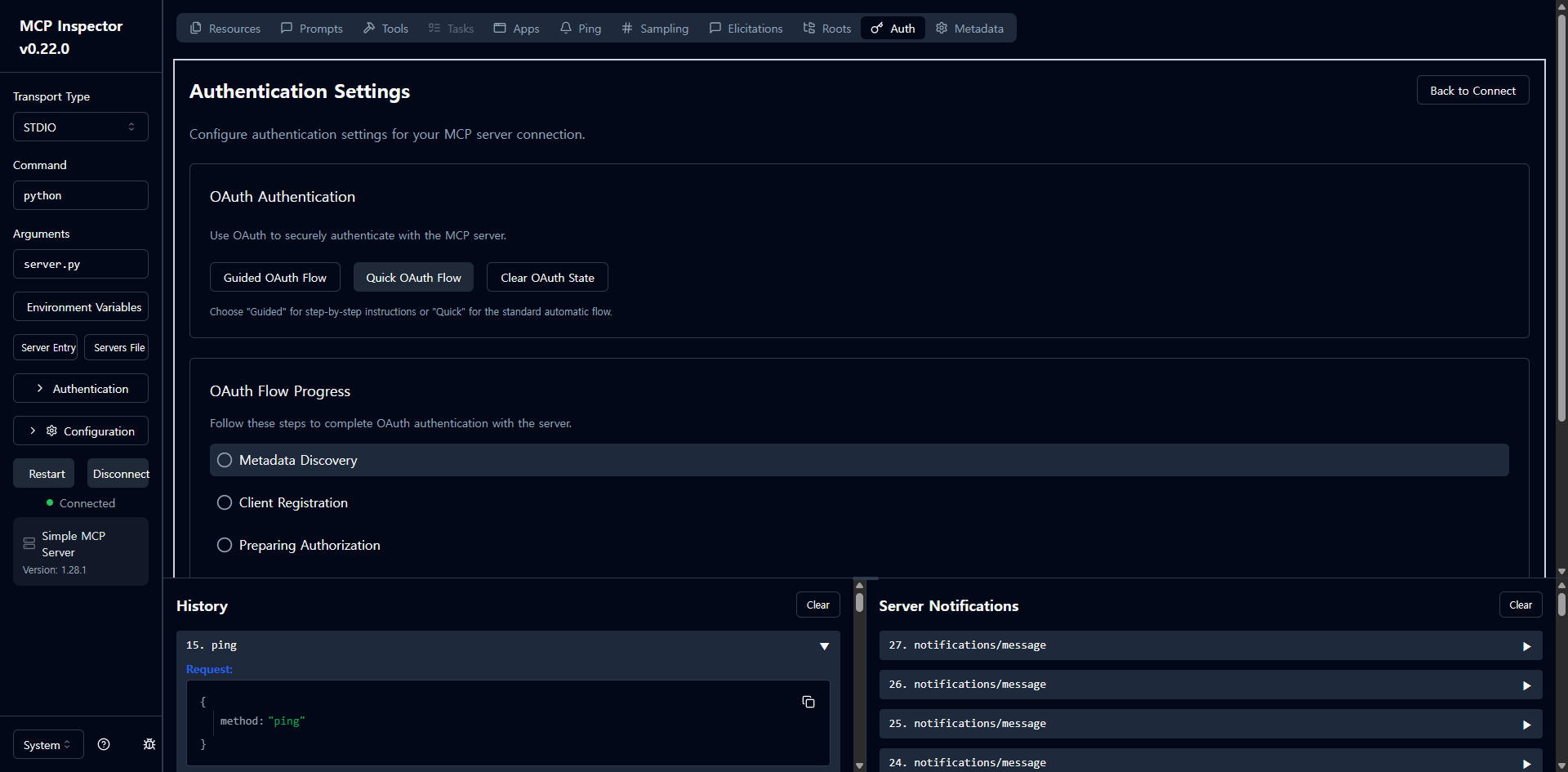Switch to the Resources tab
Screen dimensions: 1568x772
click(225, 28)
